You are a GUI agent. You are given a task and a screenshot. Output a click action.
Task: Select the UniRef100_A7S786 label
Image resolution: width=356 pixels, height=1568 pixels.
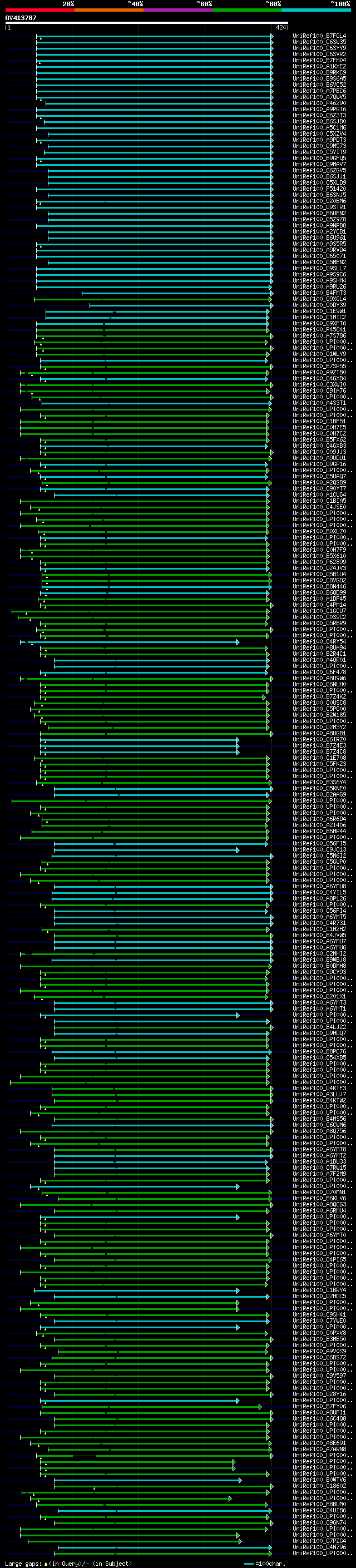319,336
